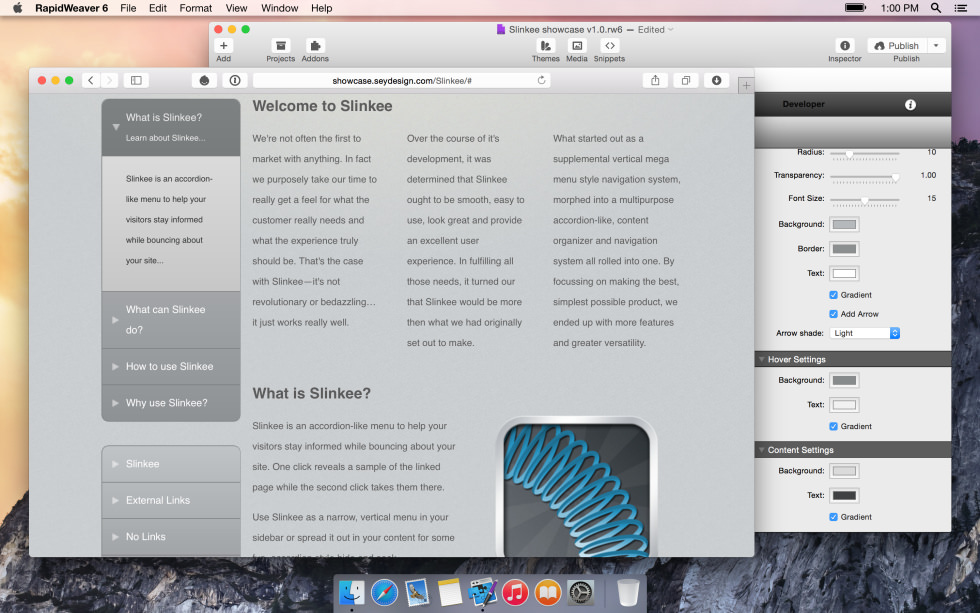
Task: Open System Preferences from the Dock
Action: (x=581, y=592)
